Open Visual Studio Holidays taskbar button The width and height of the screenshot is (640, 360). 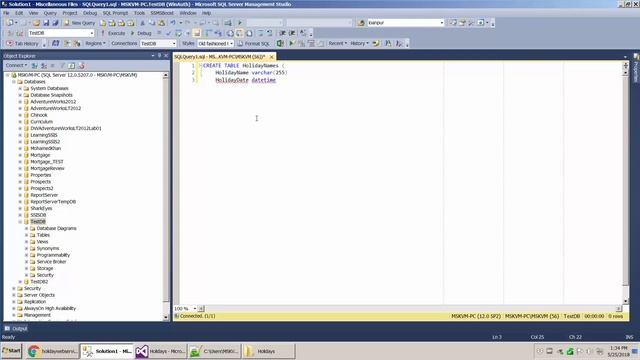(x=160, y=351)
